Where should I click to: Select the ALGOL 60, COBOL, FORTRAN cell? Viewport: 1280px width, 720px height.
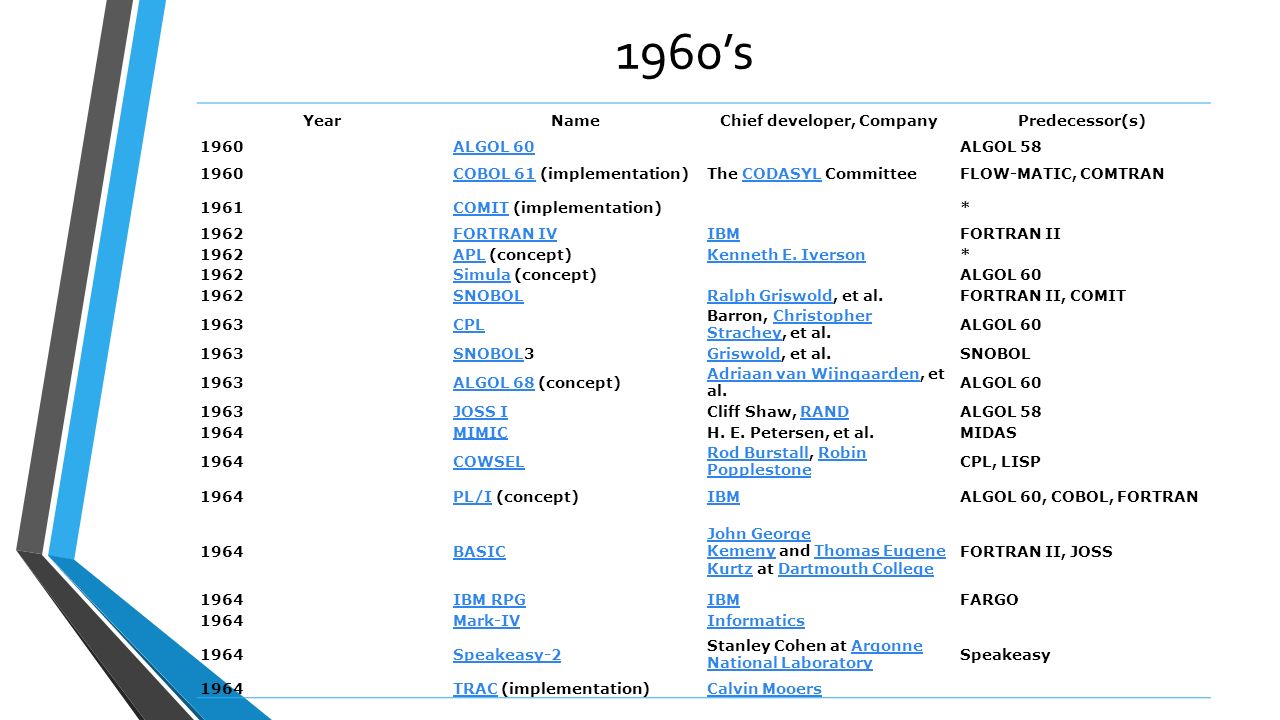click(1079, 497)
